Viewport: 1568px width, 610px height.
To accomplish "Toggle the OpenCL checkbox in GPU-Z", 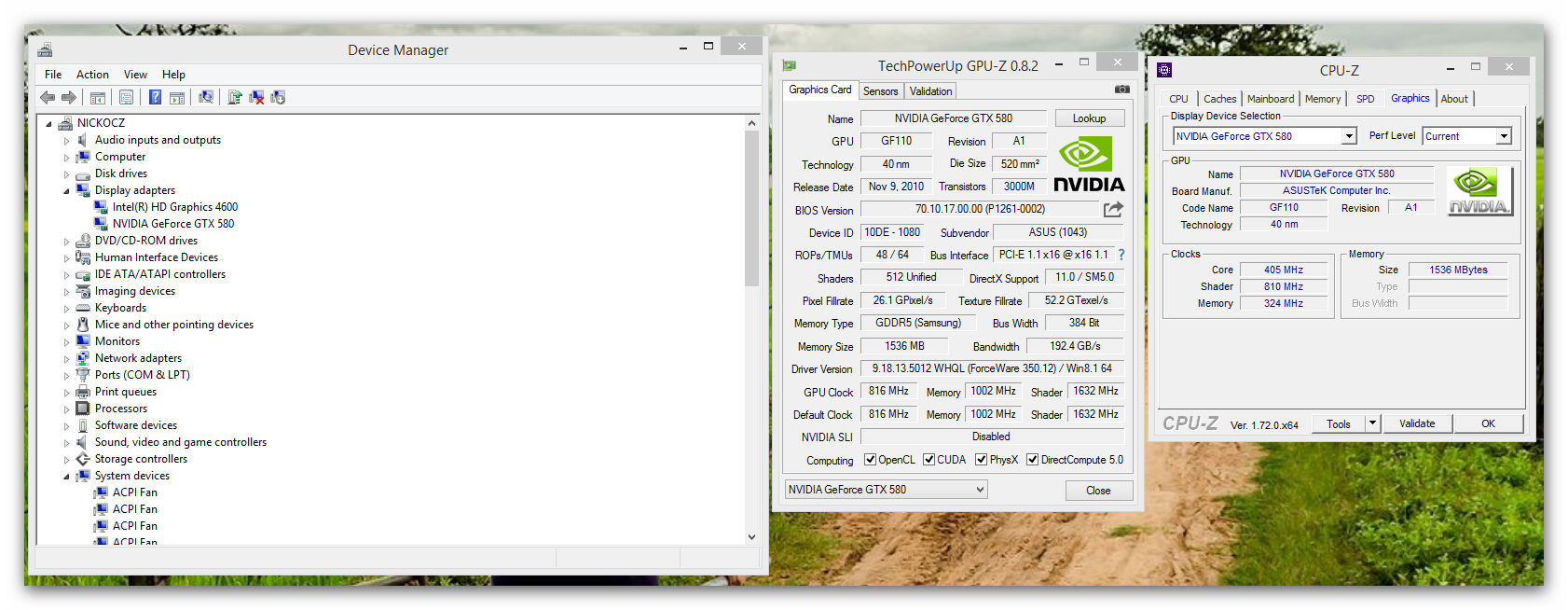I will point(870,460).
